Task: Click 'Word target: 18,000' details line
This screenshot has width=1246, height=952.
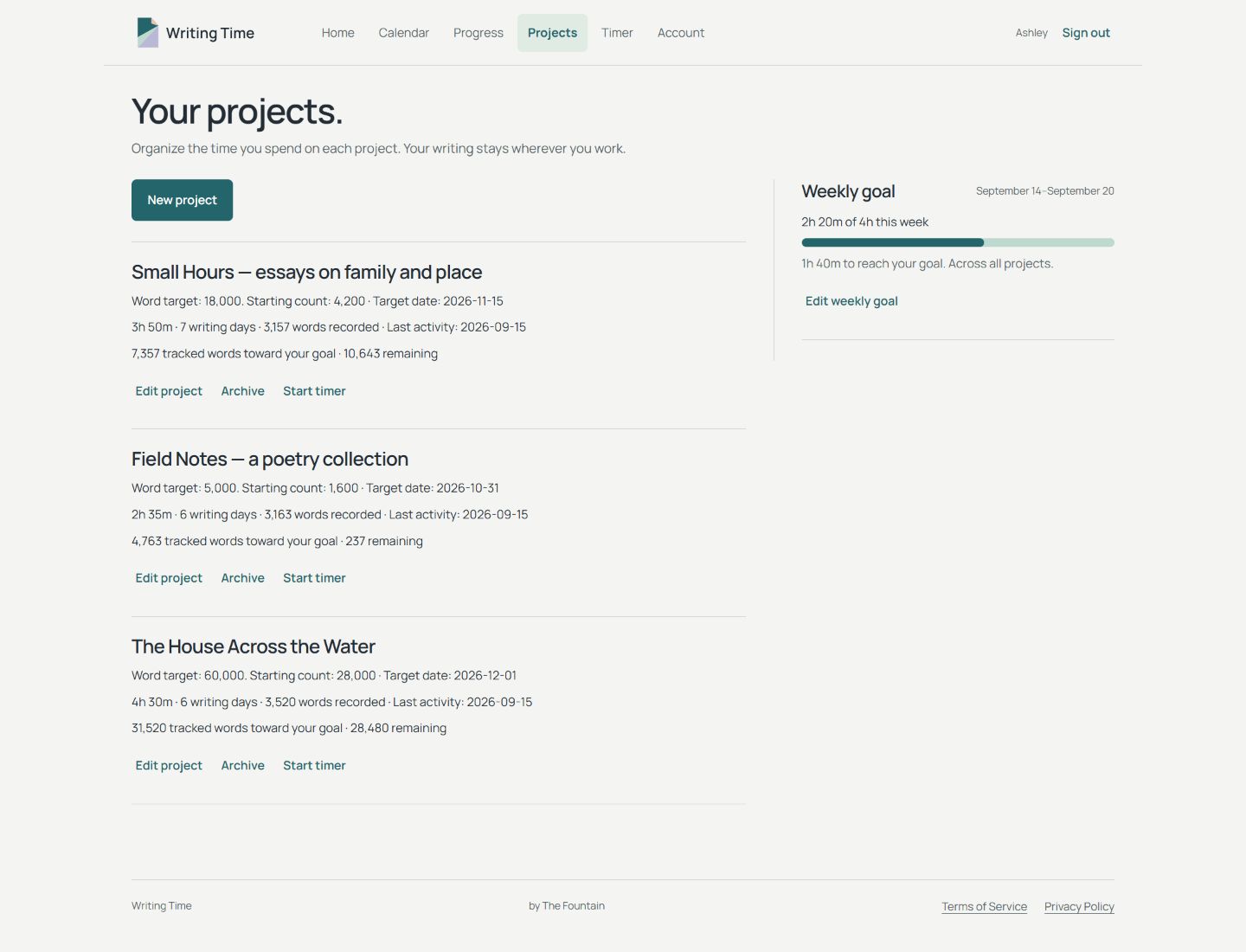Action: pos(318,301)
